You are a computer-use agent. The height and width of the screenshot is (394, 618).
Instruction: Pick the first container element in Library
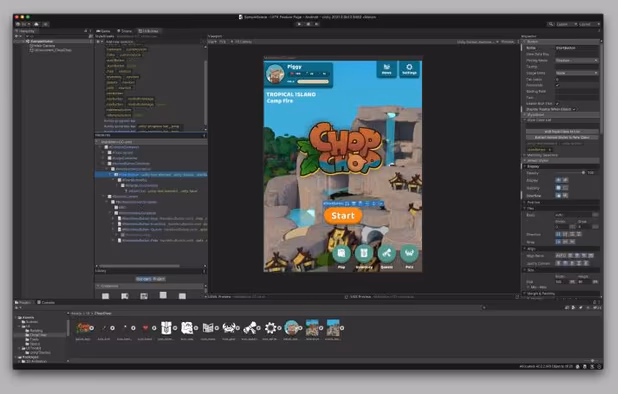pos(105,296)
